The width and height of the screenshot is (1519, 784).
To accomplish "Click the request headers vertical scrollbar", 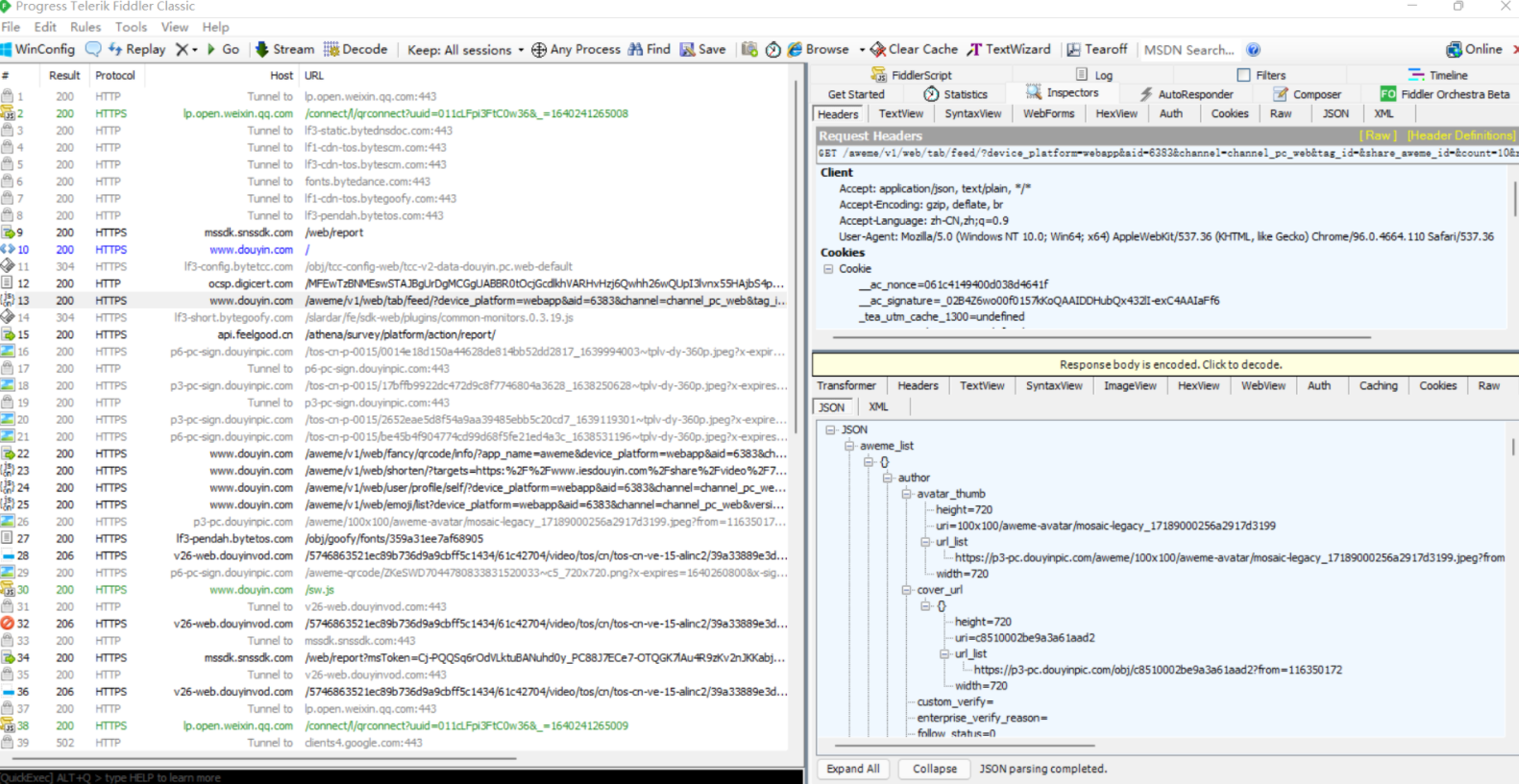I will (1514, 198).
